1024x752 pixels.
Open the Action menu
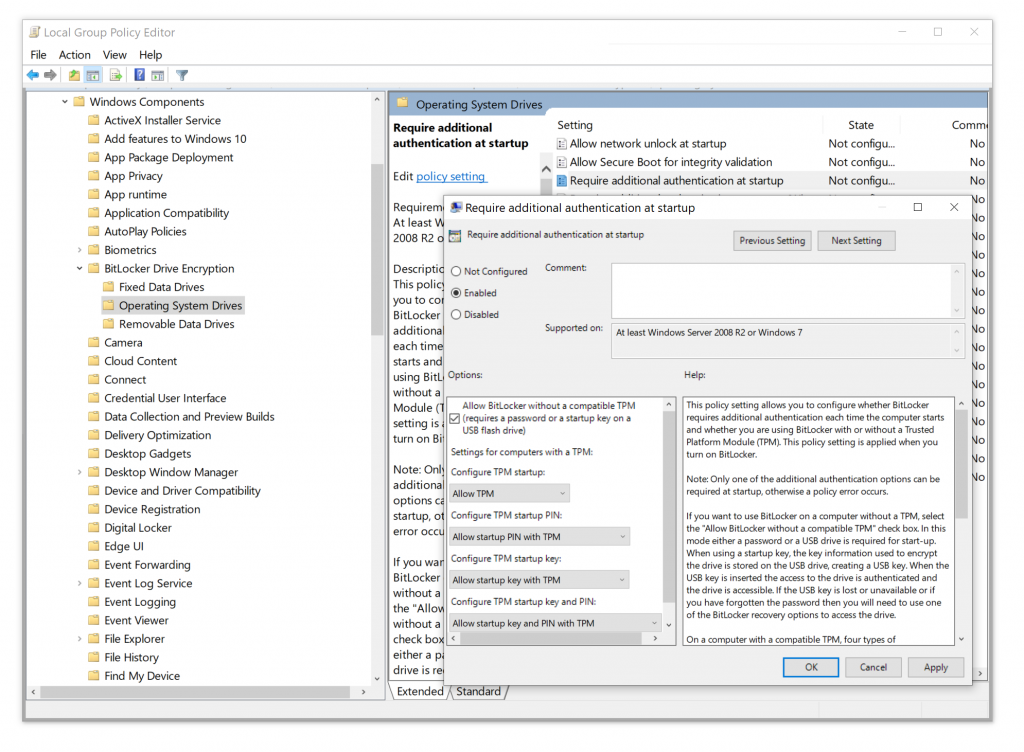74,55
